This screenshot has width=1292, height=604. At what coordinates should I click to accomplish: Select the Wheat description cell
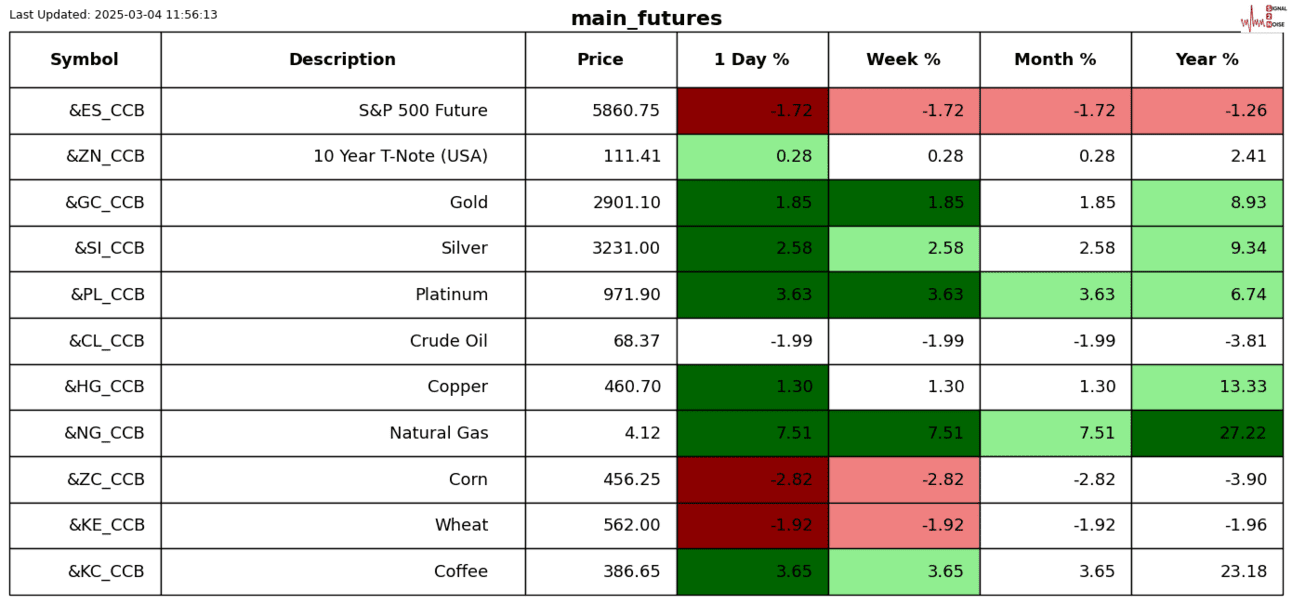pyautogui.click(x=461, y=526)
